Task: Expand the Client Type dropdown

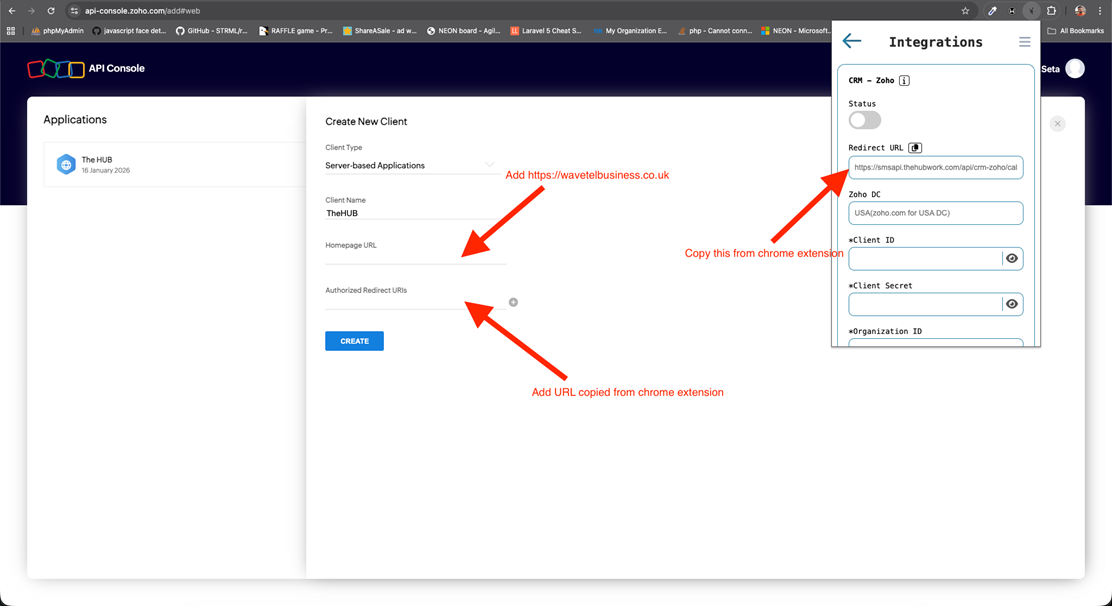Action: tap(412, 165)
